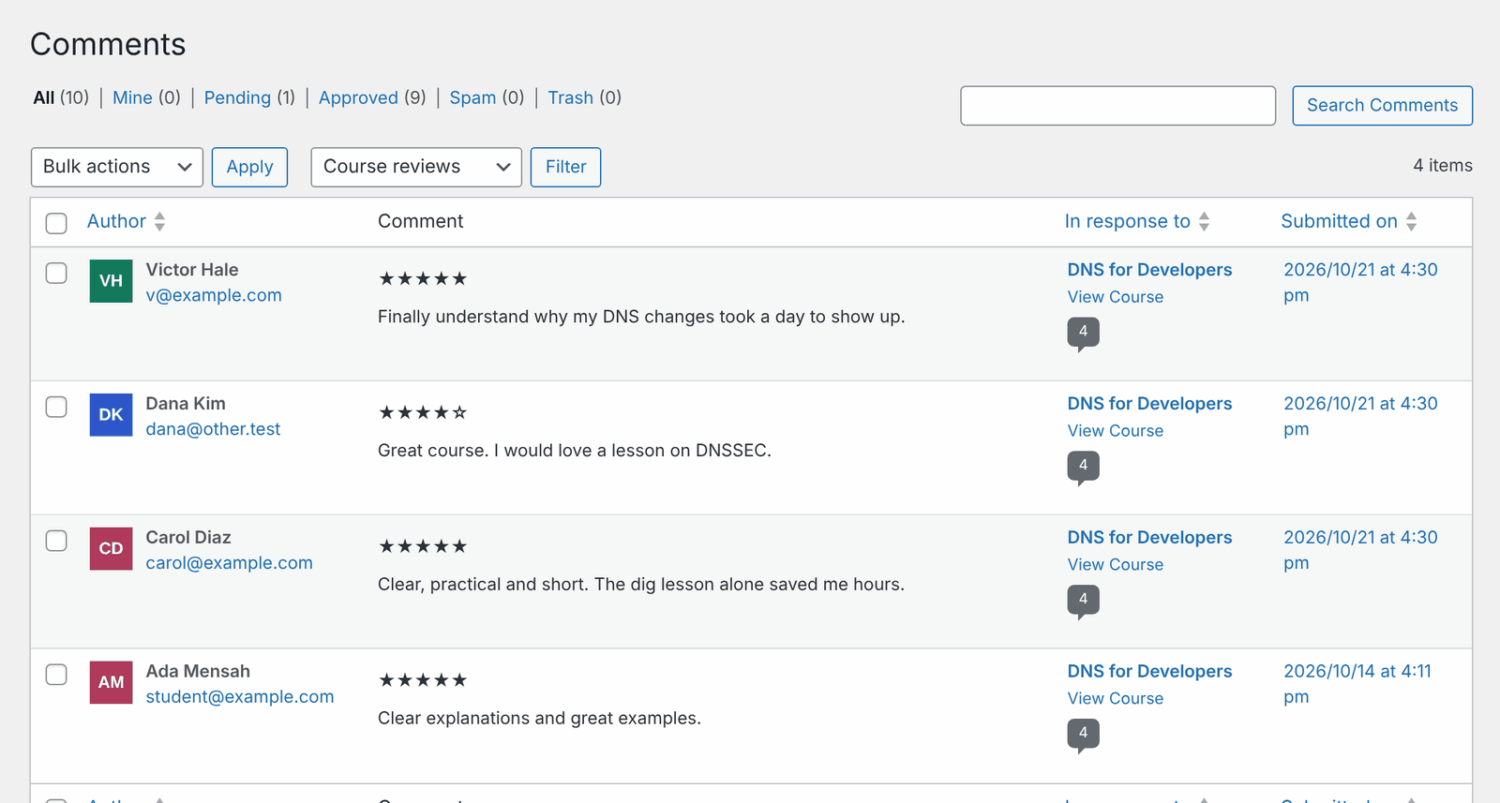Open DNS for Developers link in Carol Diaz's row
This screenshot has height=803, width=1500.
point(1150,538)
